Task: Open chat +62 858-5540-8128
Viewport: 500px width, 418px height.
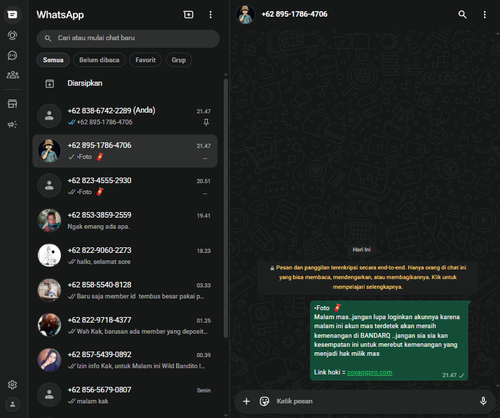Action: [125, 290]
